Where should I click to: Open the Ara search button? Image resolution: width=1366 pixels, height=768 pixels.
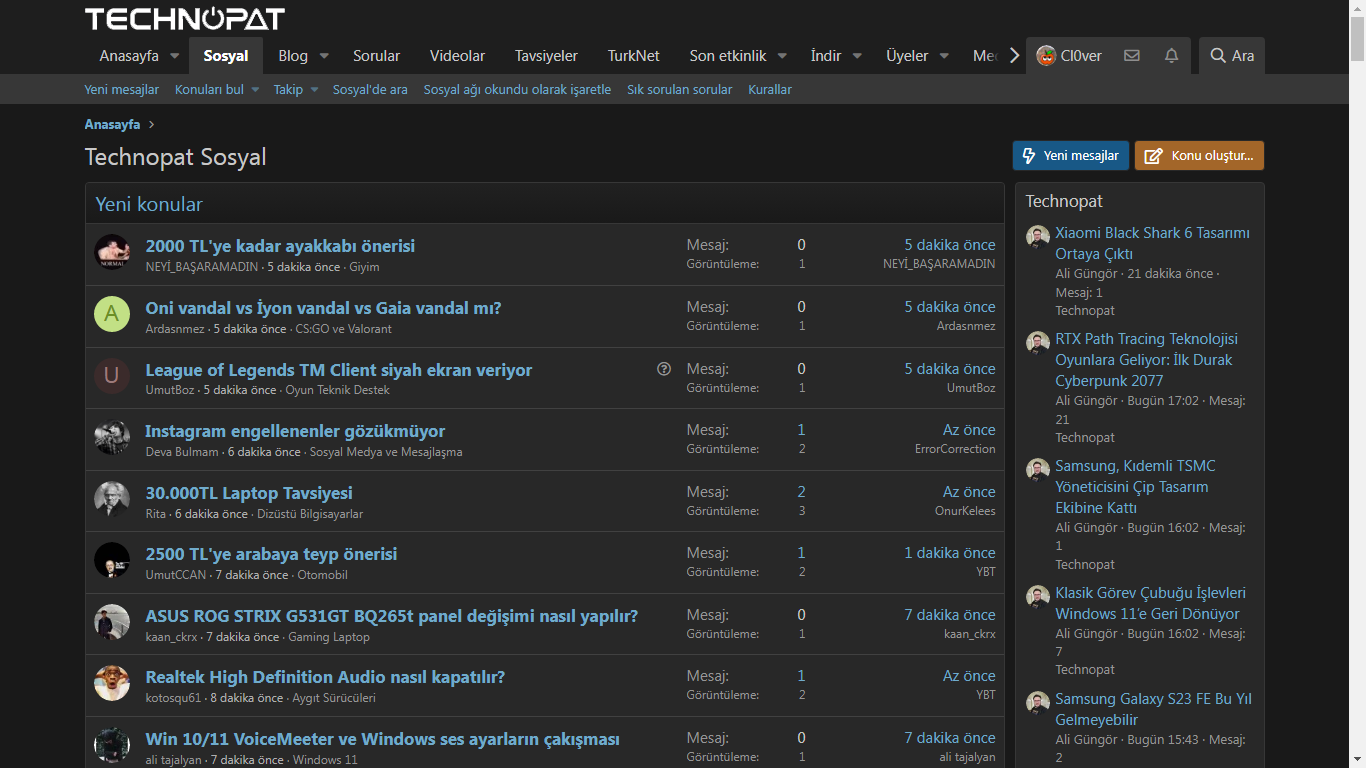(1232, 56)
